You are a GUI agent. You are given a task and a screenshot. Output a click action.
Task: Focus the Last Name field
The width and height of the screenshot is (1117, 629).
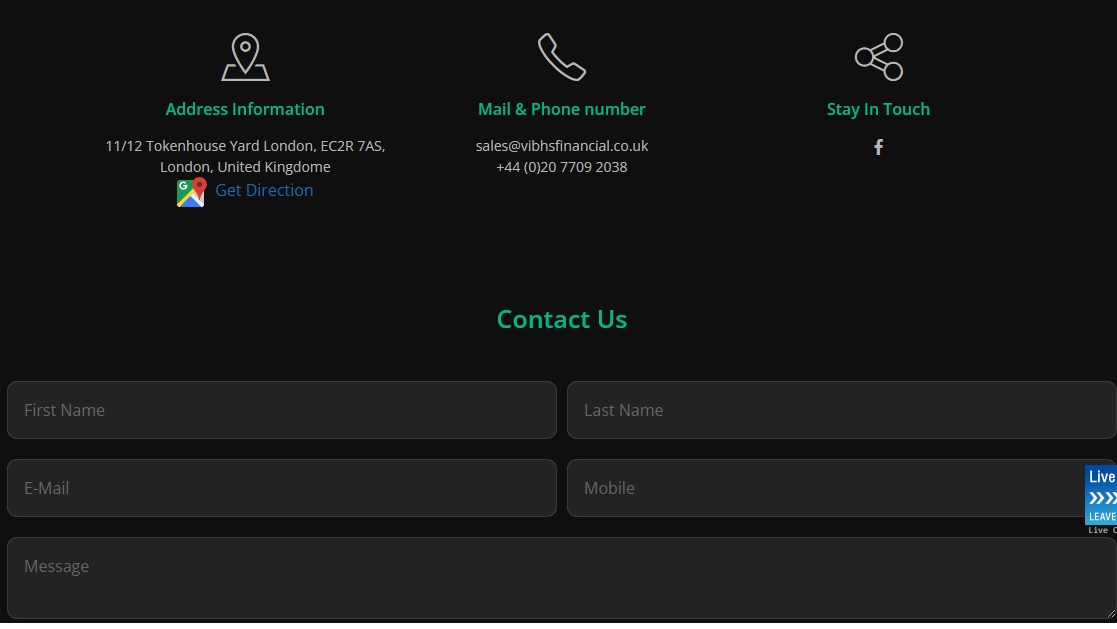[841, 410]
